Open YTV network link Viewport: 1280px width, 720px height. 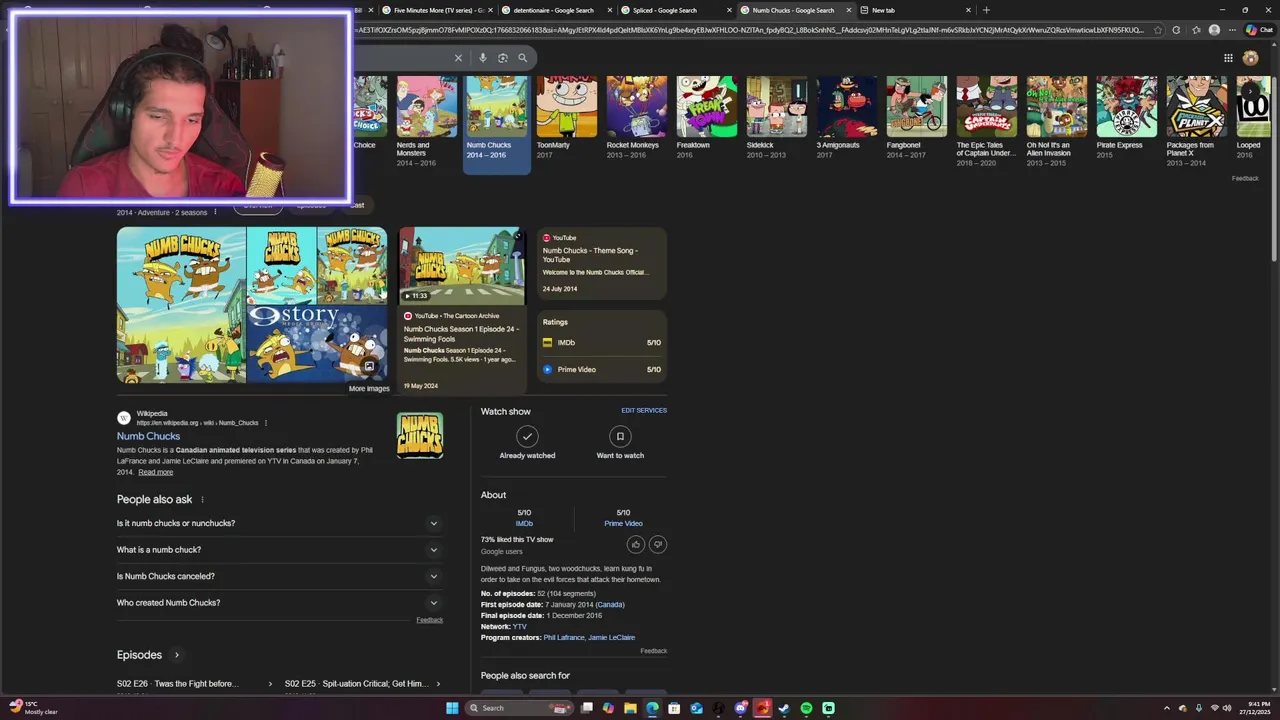(x=519, y=626)
